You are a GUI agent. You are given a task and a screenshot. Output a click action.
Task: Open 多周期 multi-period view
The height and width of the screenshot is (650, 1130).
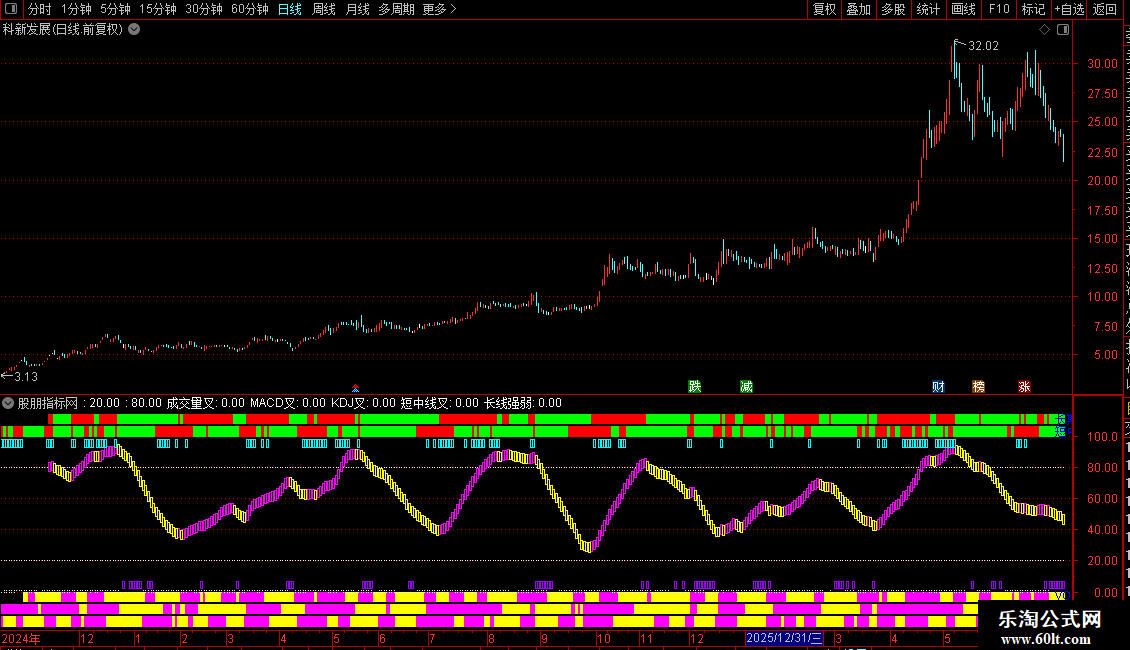pyautogui.click(x=396, y=9)
